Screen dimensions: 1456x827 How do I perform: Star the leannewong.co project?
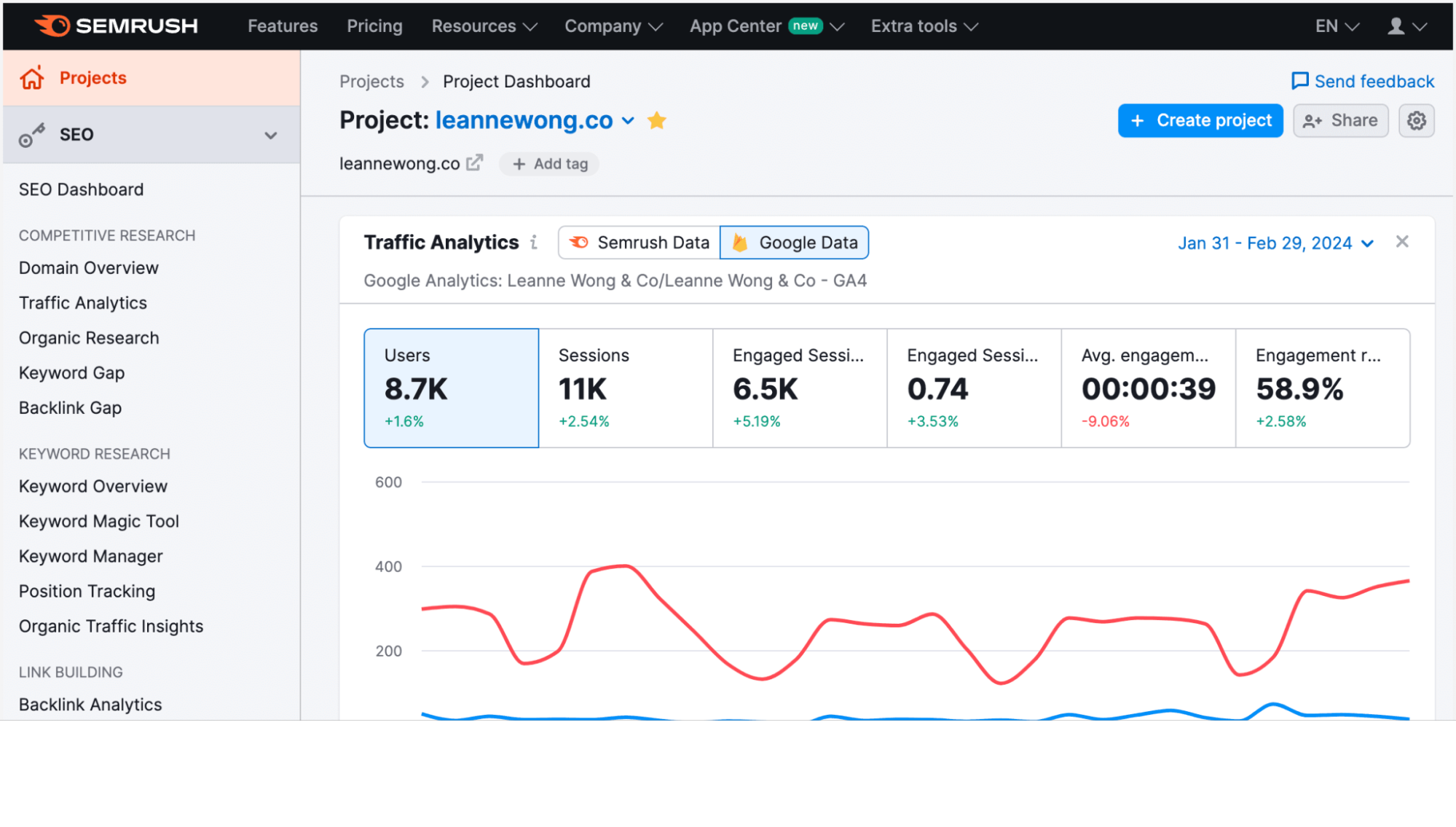[657, 120]
